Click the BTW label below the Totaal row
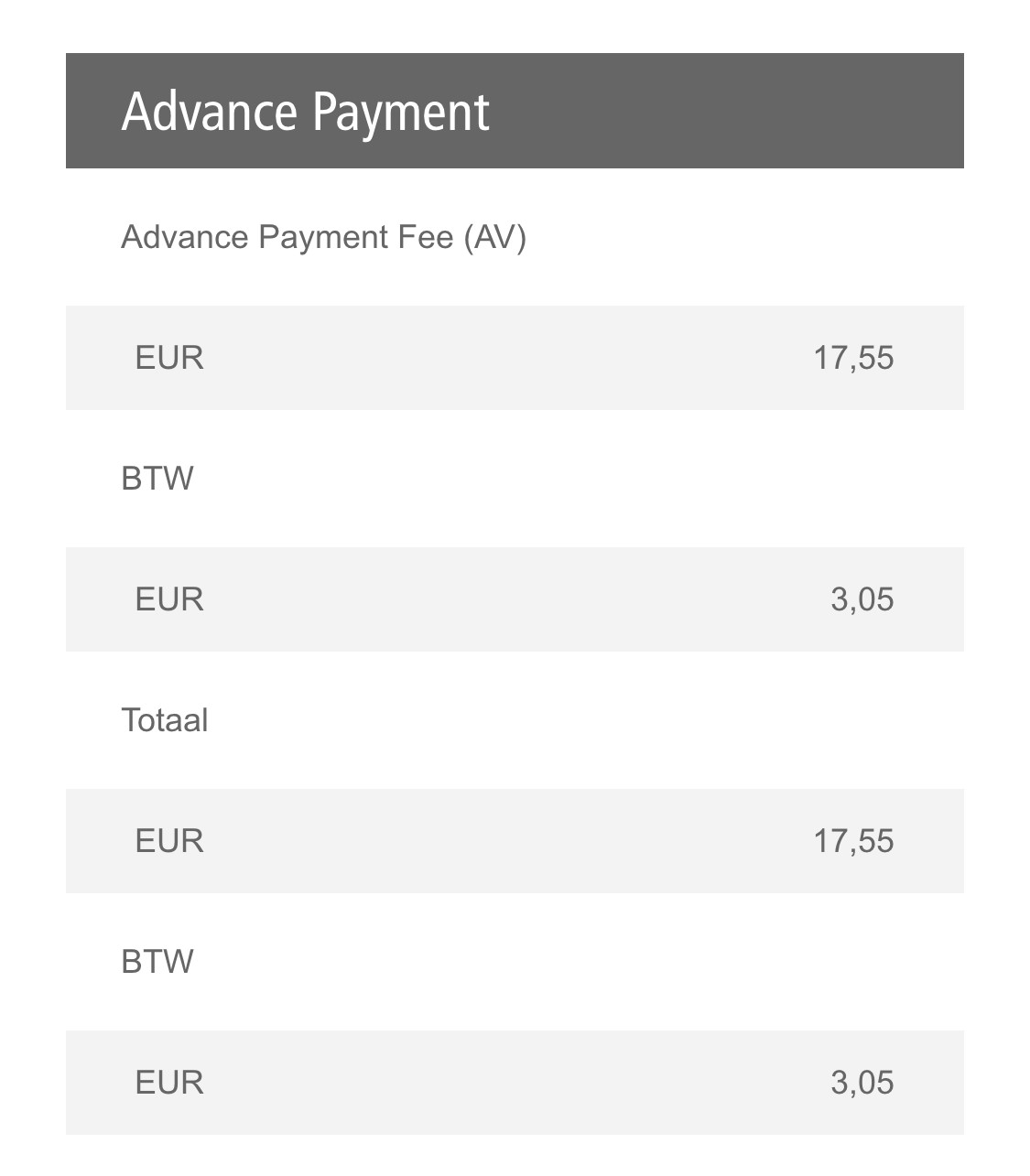 (x=157, y=962)
